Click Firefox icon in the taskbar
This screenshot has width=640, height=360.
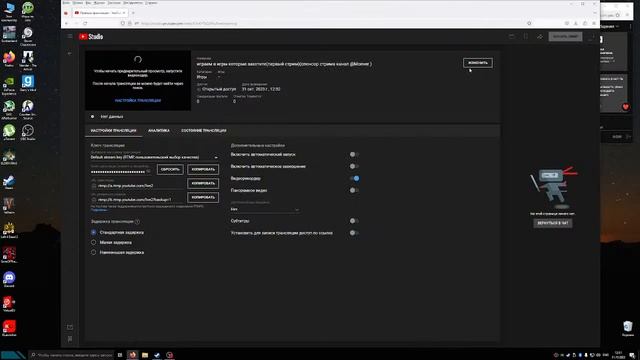(133, 355)
